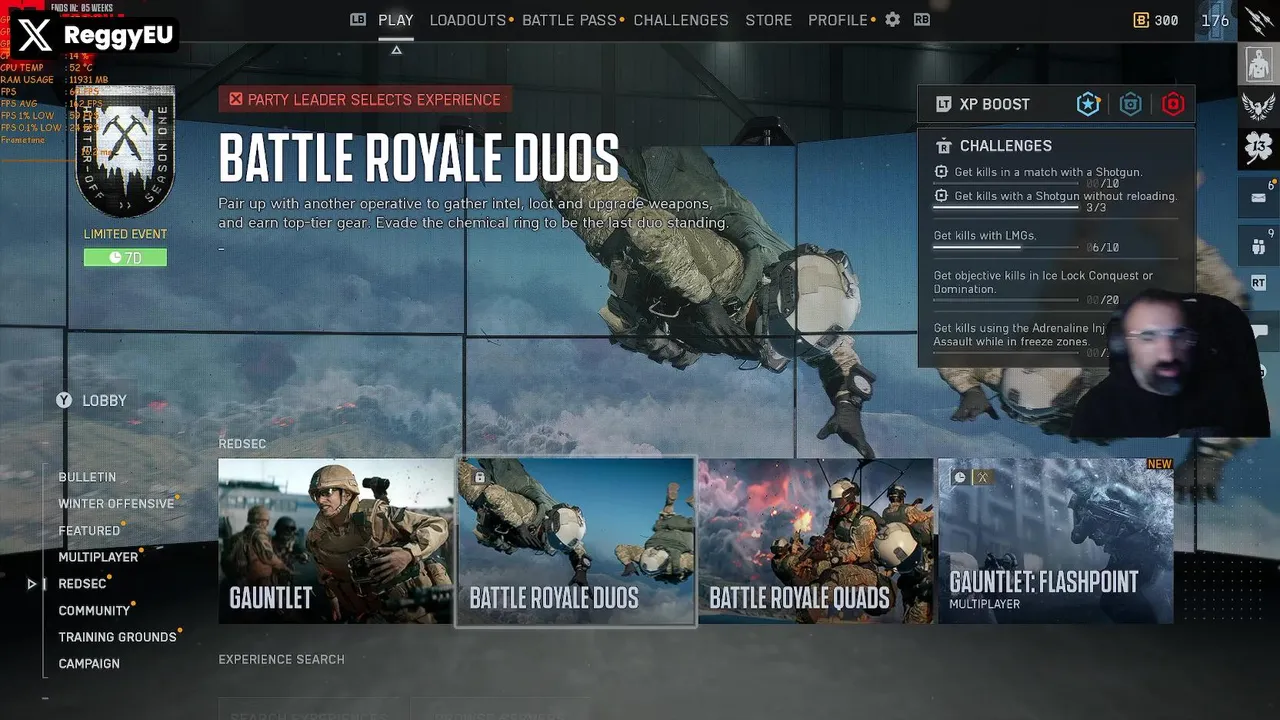Open the BATTLE PASS tab
Screen dimensions: 1280x720
coord(569,20)
